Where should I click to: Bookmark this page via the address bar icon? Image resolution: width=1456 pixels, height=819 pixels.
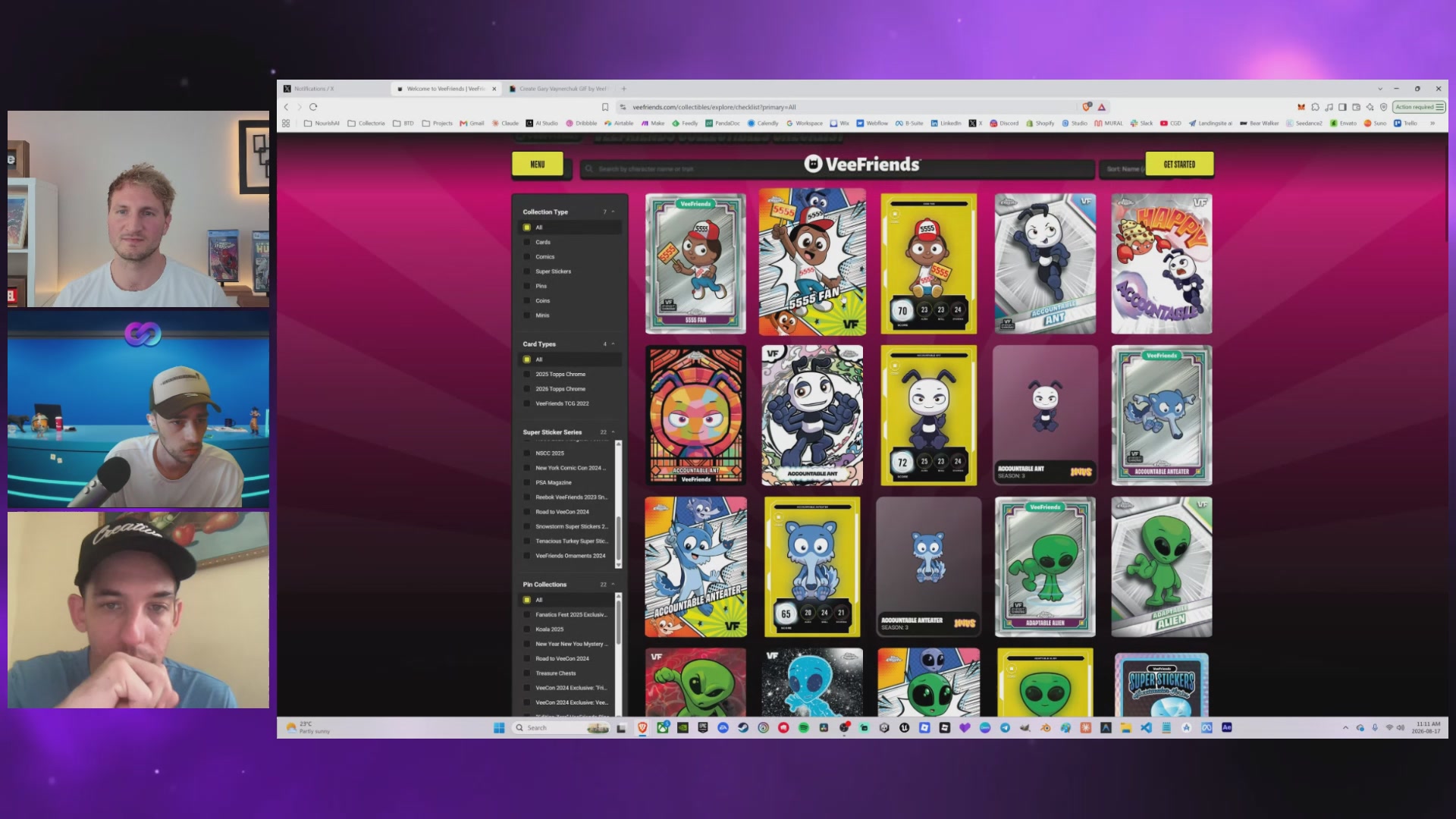[605, 107]
